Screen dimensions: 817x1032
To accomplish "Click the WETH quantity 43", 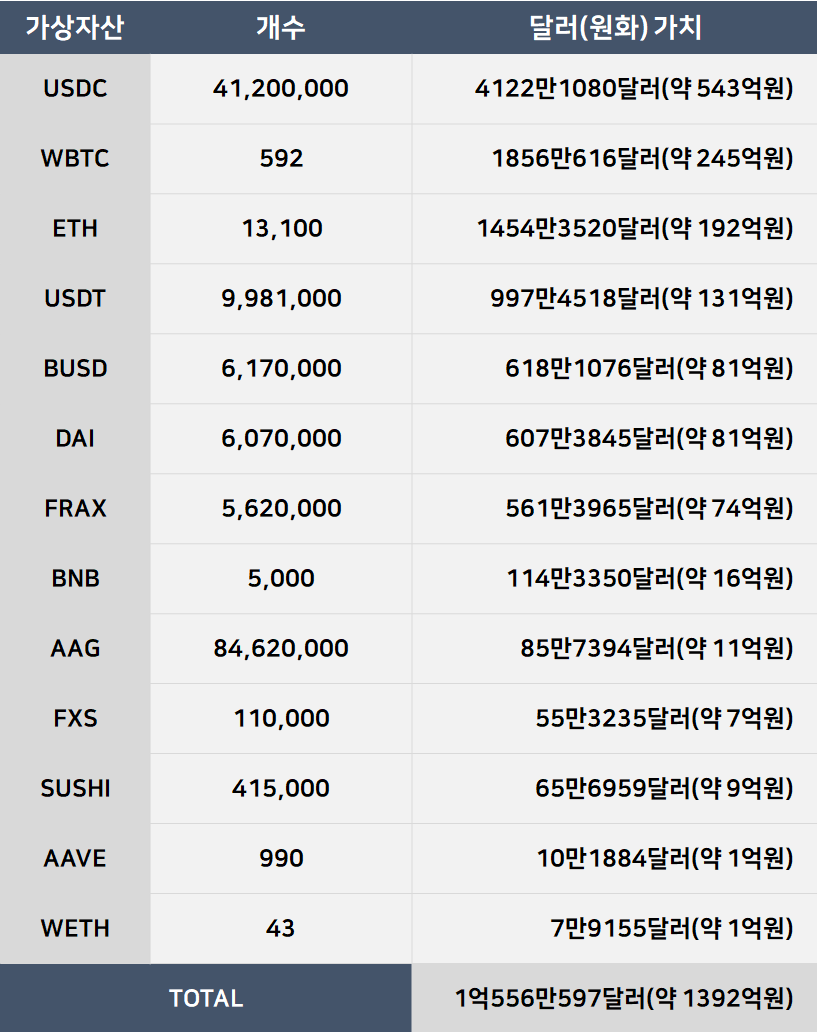I will (281, 929).
